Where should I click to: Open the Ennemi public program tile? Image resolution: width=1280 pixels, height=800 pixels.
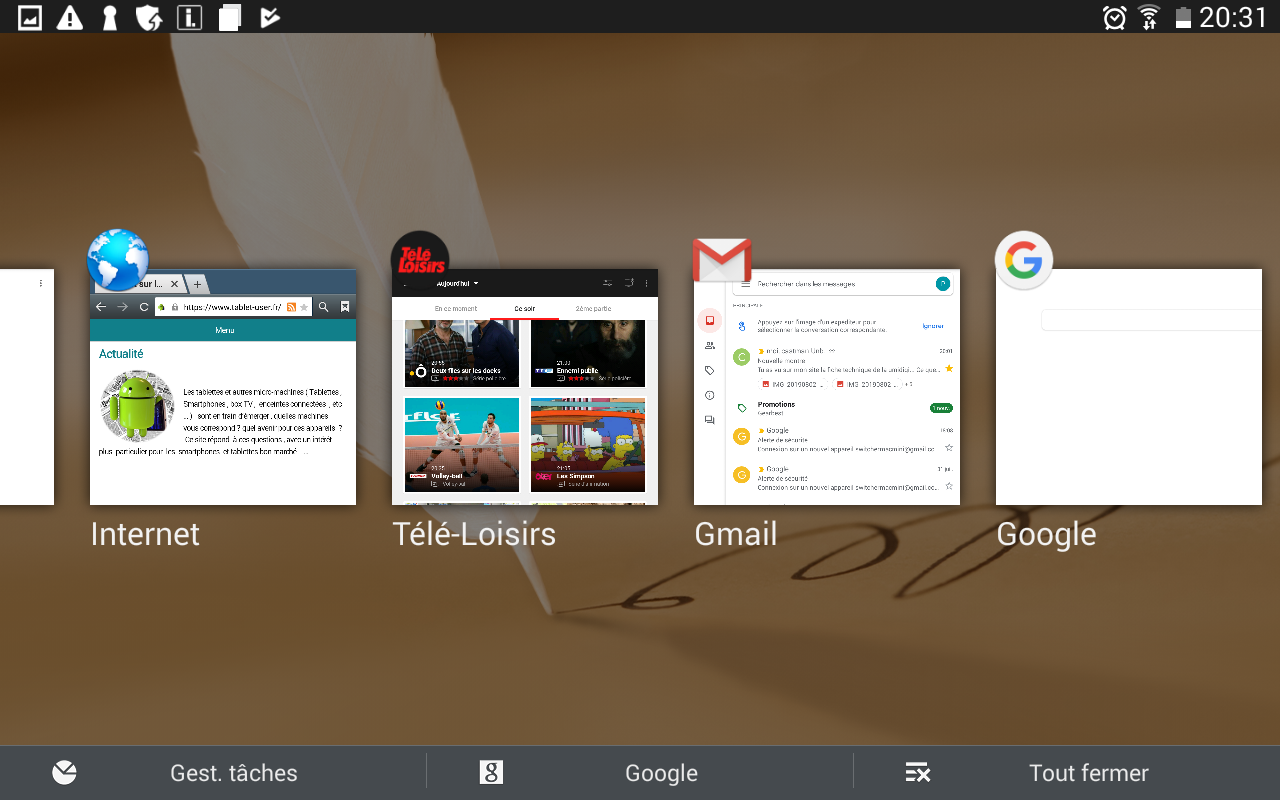pos(588,352)
